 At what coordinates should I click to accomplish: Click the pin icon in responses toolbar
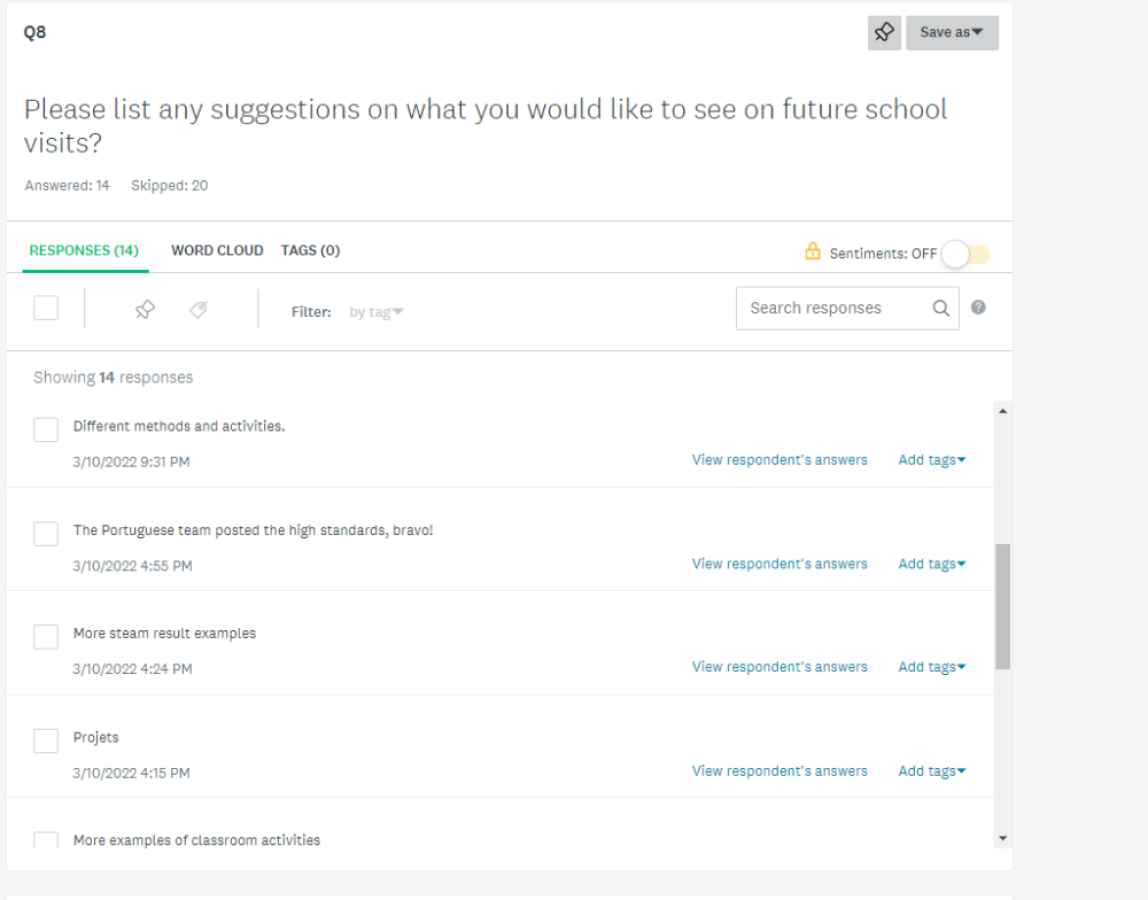145,310
